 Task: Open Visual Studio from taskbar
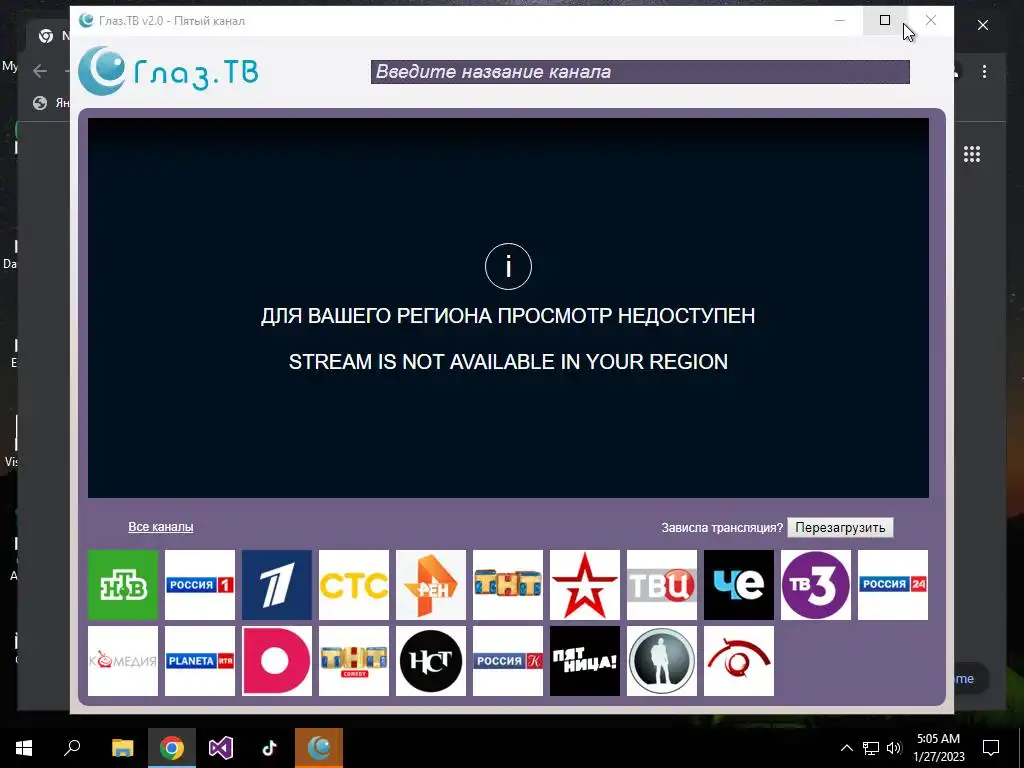[221, 748]
